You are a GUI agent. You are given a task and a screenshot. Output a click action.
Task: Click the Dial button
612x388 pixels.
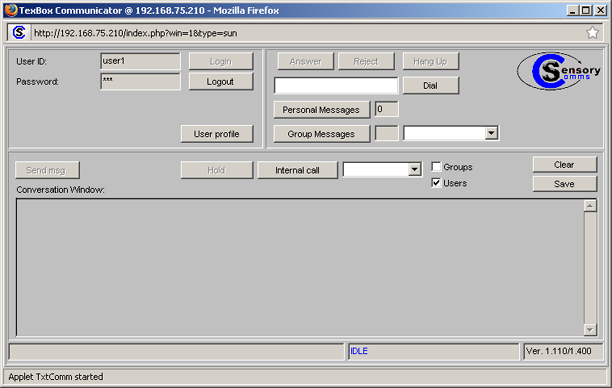431,85
